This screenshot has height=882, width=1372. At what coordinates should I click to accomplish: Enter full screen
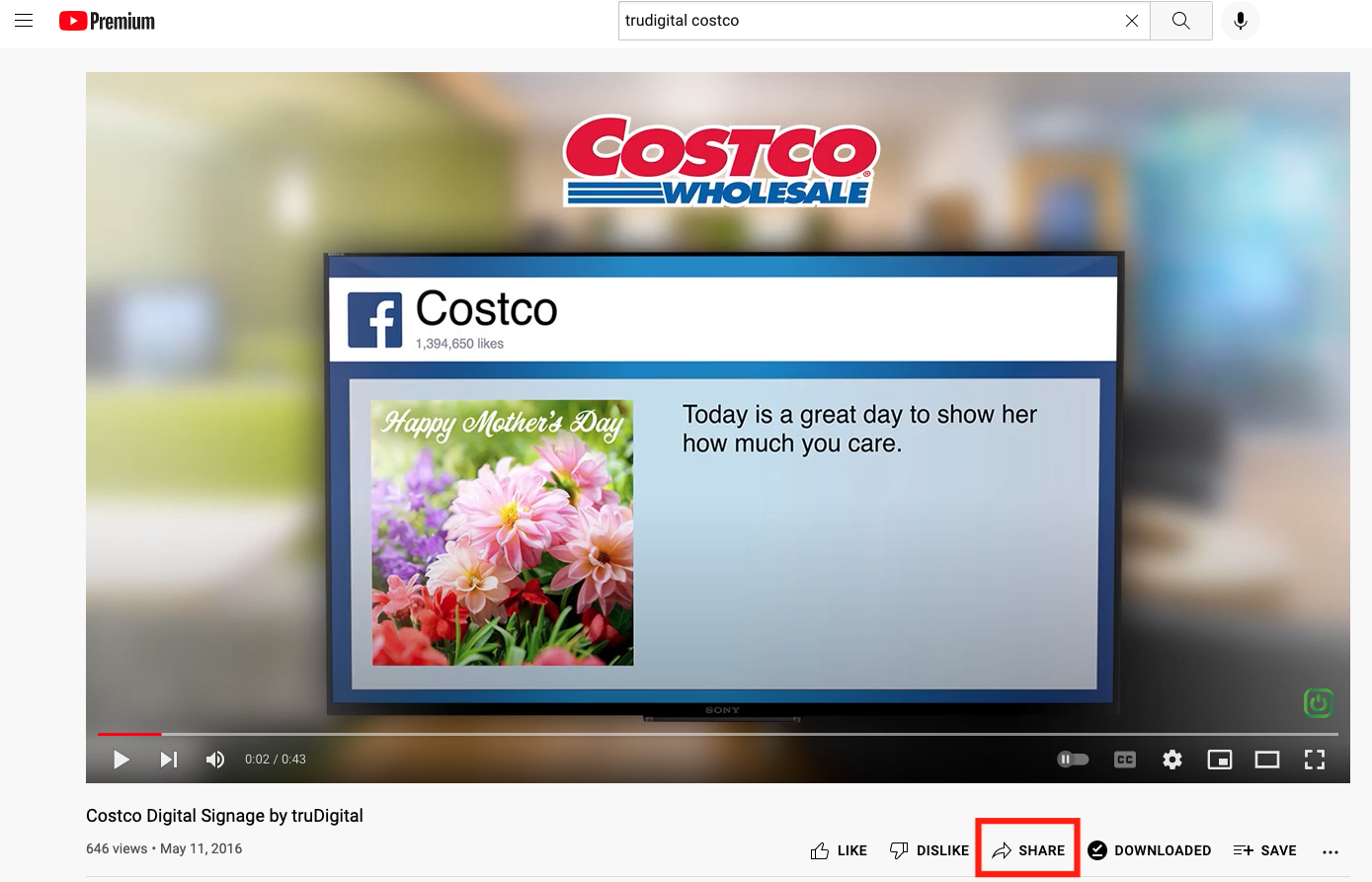pyautogui.click(x=1315, y=760)
